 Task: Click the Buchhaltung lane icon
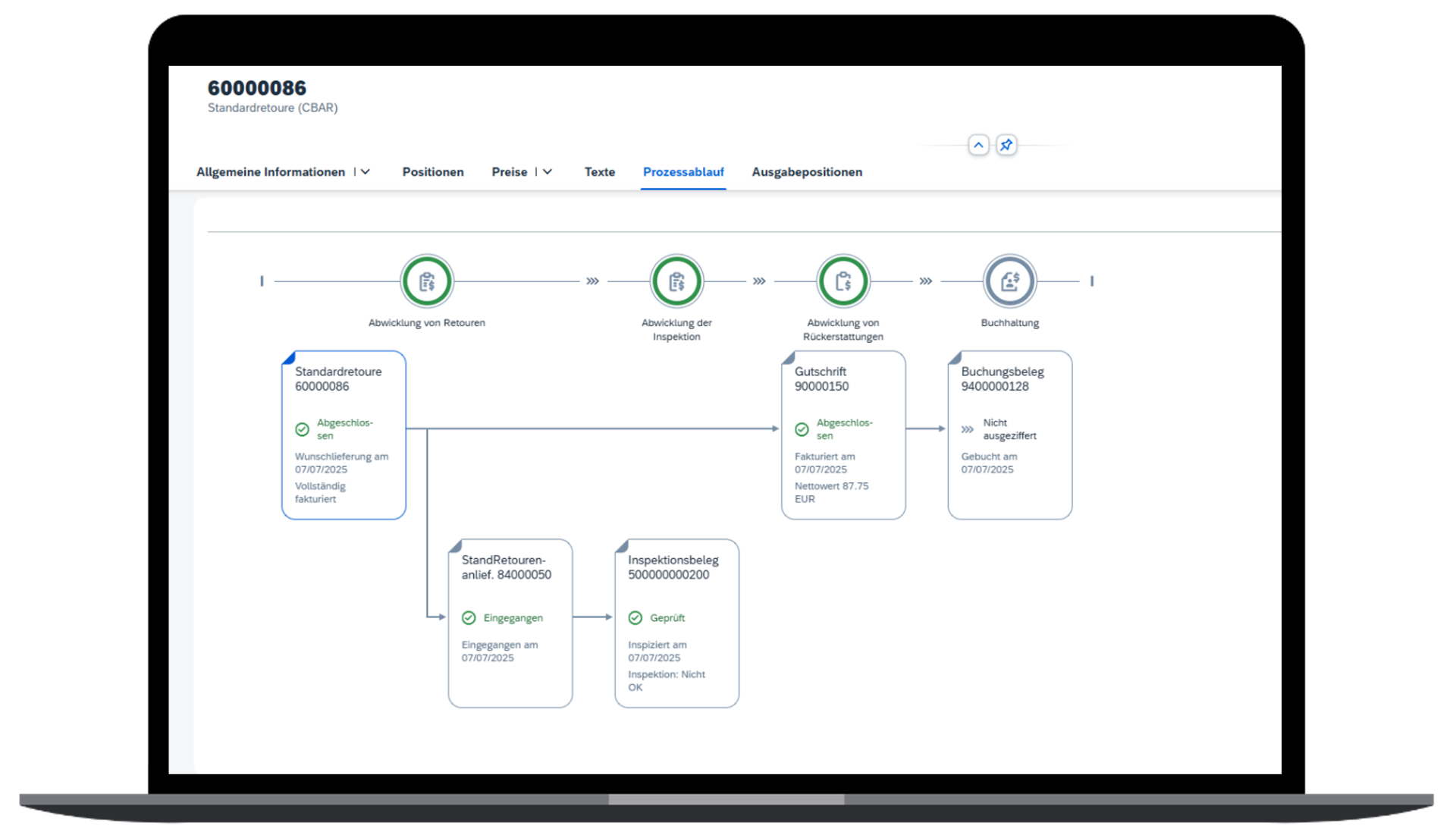click(1009, 281)
